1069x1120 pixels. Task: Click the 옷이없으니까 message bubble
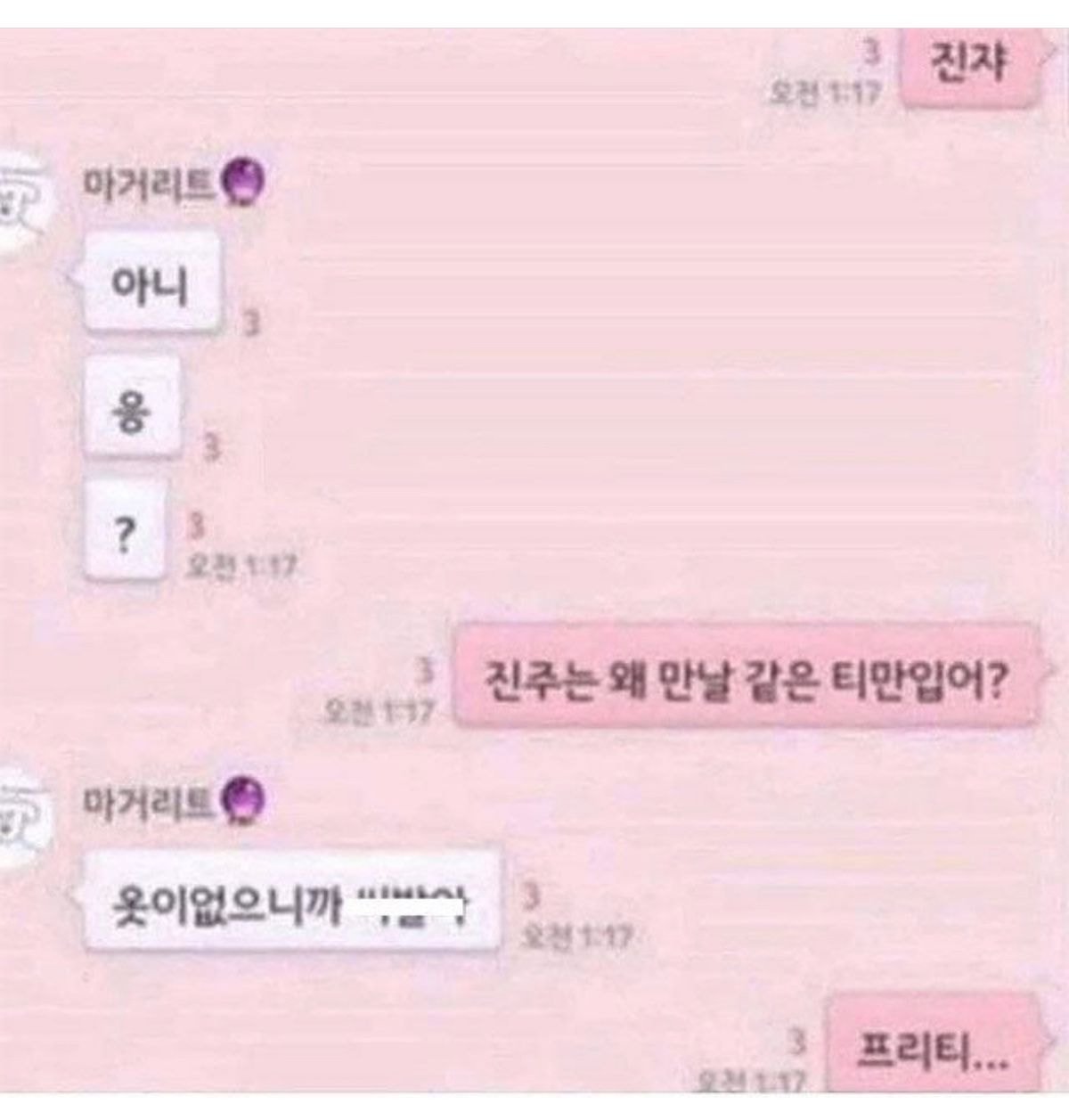tap(292, 902)
